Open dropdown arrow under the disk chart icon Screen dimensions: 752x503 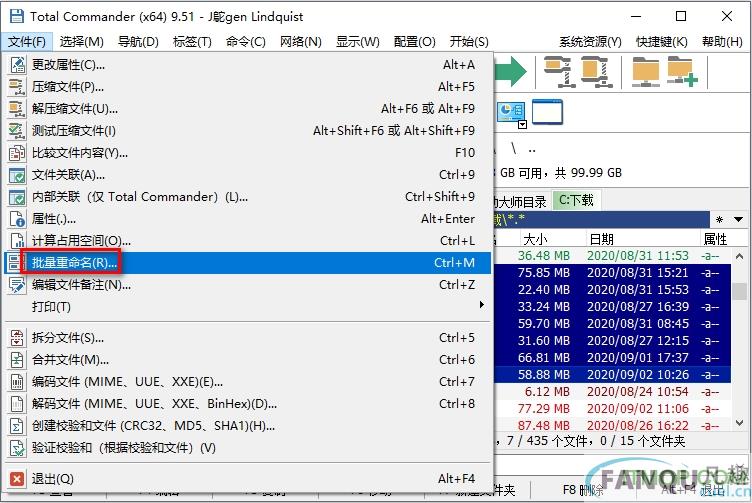(x=522, y=125)
